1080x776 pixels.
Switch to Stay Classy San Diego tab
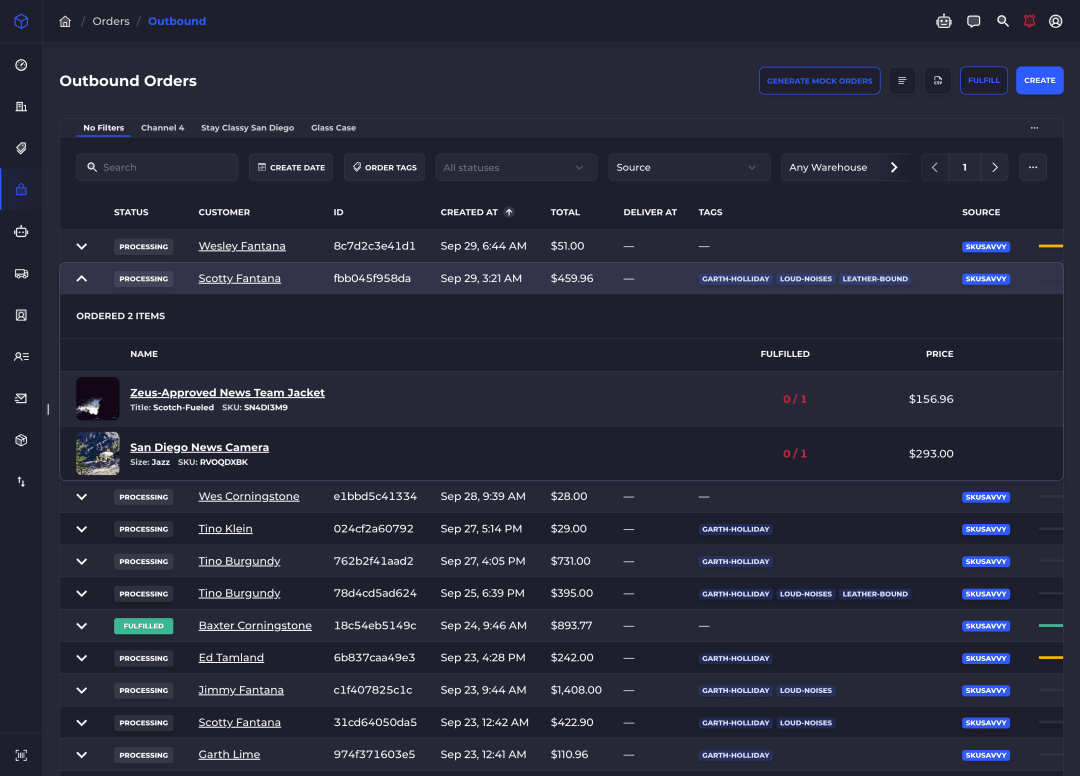[x=247, y=128]
